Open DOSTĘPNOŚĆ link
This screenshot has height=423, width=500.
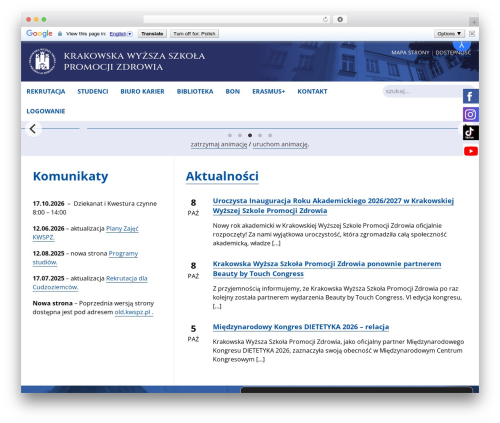pyautogui.click(x=453, y=53)
